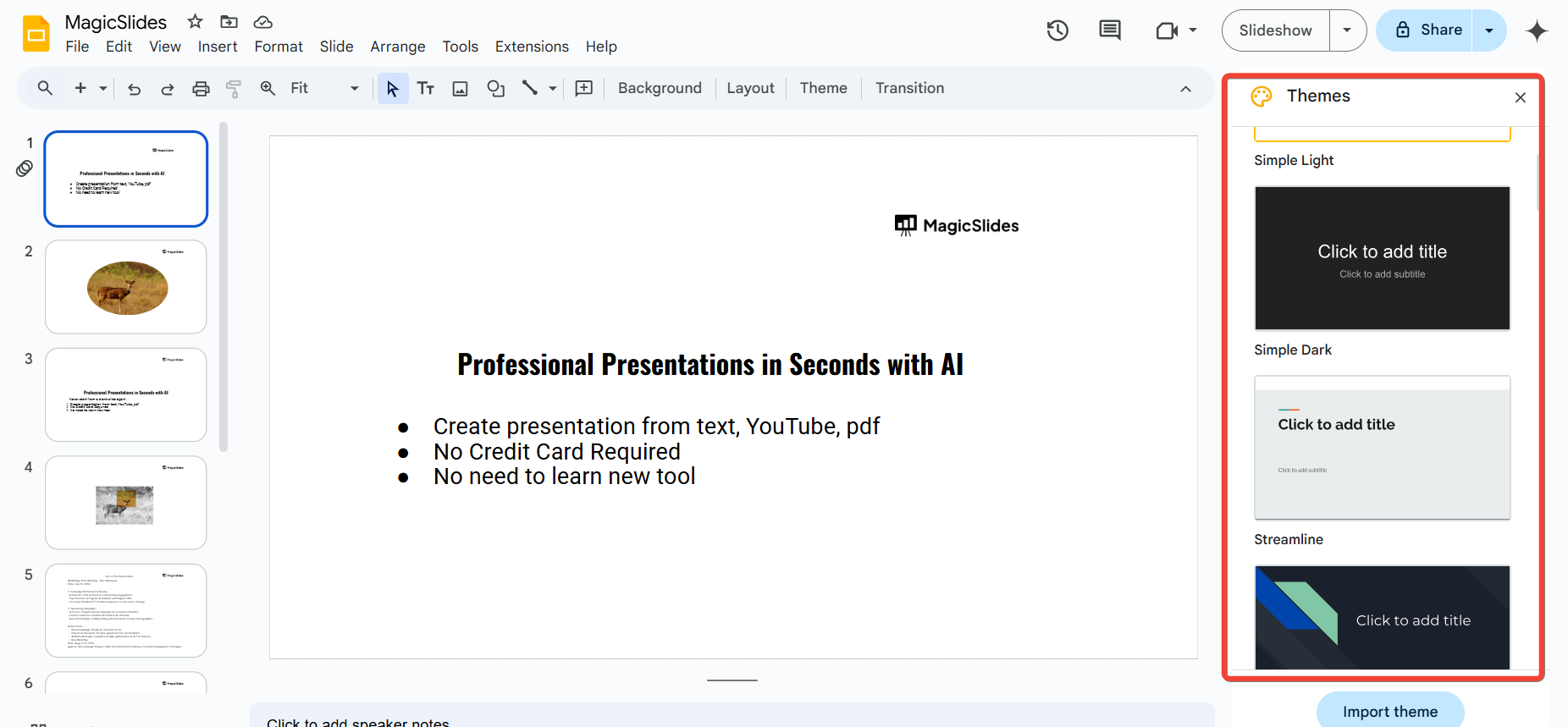Open Google Slides home logo
Image resolution: width=1568 pixels, height=727 pixels.
click(36, 34)
